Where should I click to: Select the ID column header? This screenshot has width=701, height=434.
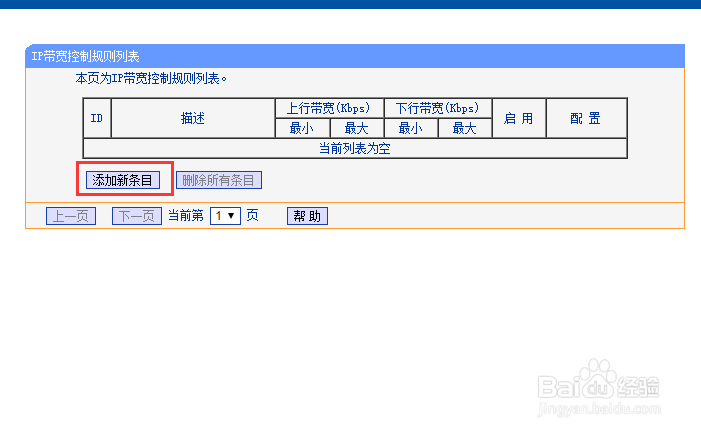[x=97, y=118]
